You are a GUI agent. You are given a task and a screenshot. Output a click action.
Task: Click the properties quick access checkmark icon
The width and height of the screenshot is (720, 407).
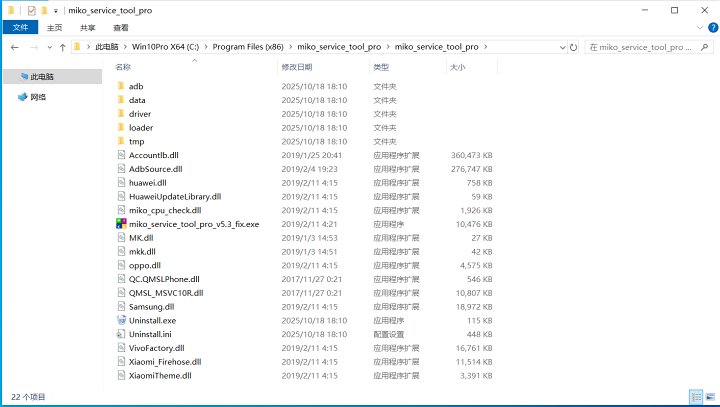32,10
